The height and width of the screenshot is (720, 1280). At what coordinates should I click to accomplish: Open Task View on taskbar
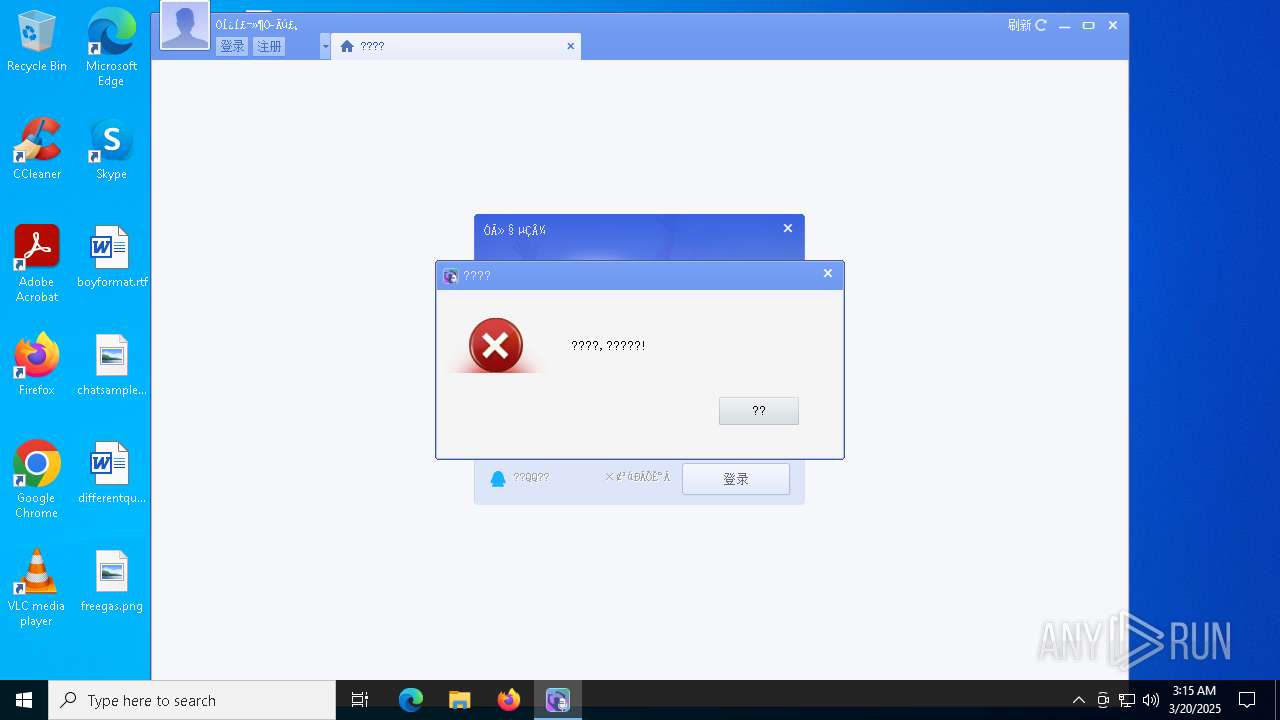tap(360, 700)
